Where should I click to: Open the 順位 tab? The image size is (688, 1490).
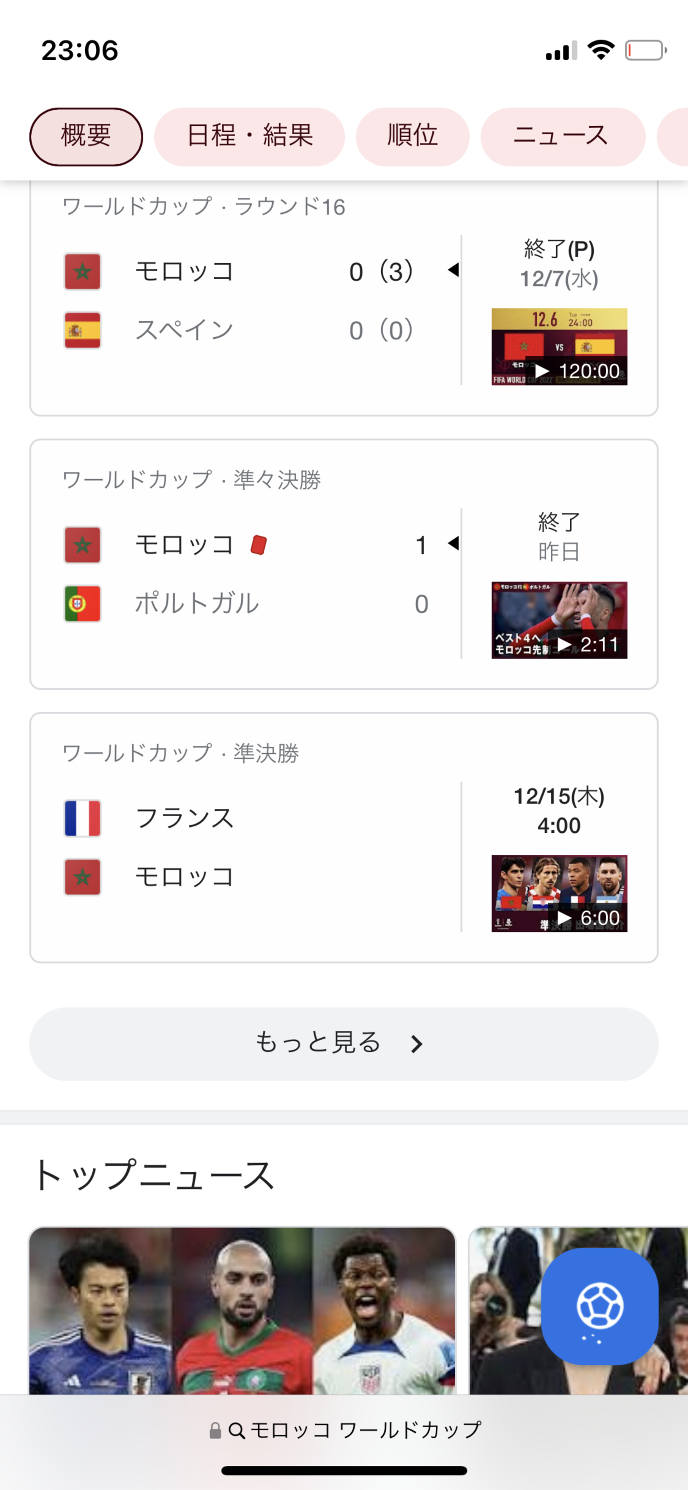pos(412,136)
